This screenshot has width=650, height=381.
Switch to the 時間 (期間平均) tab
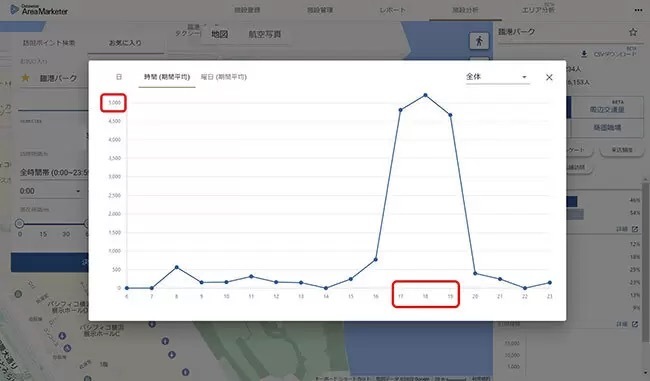167,77
